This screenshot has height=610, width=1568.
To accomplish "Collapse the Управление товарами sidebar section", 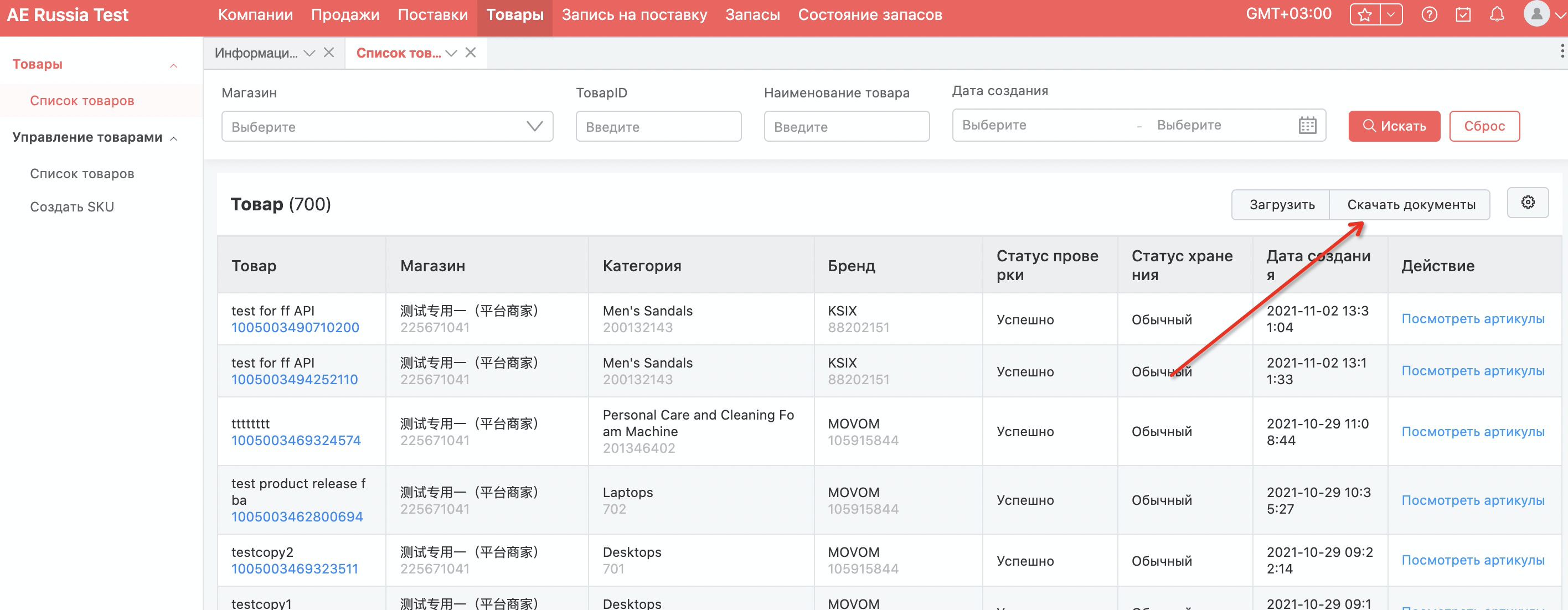I will [x=173, y=138].
